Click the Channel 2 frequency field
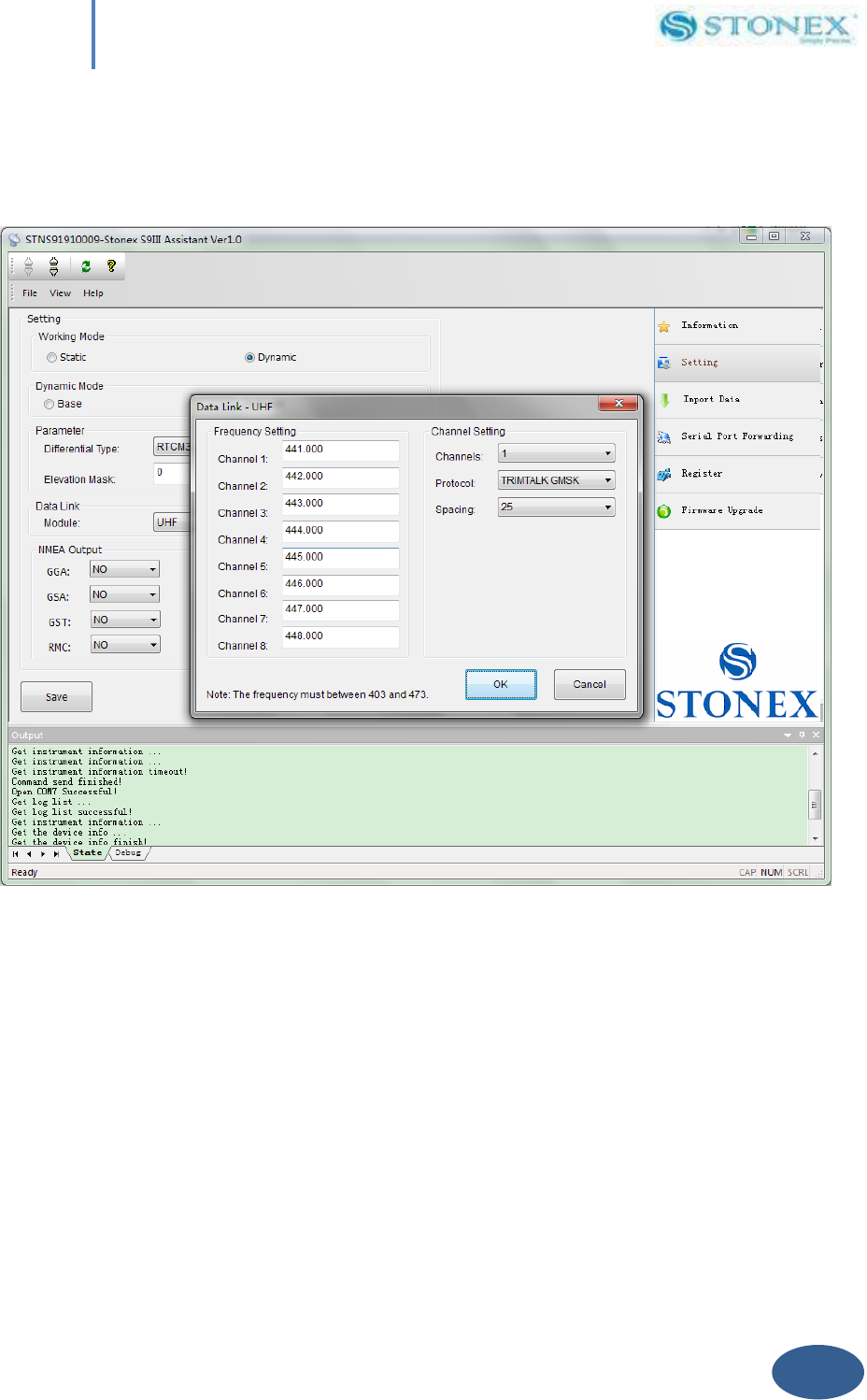 coord(340,477)
